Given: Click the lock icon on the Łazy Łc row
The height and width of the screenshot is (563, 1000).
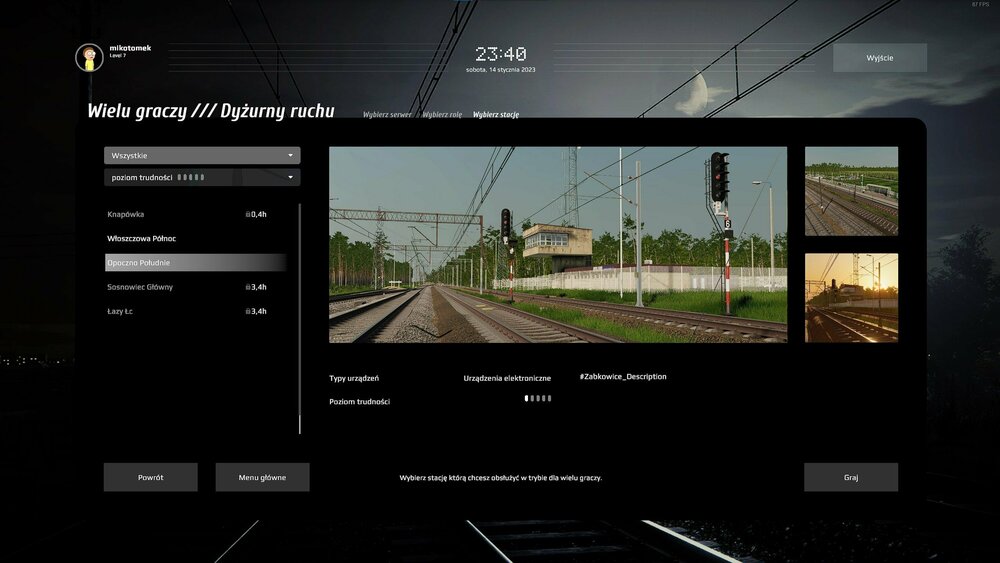Looking at the screenshot, I should click(247, 311).
